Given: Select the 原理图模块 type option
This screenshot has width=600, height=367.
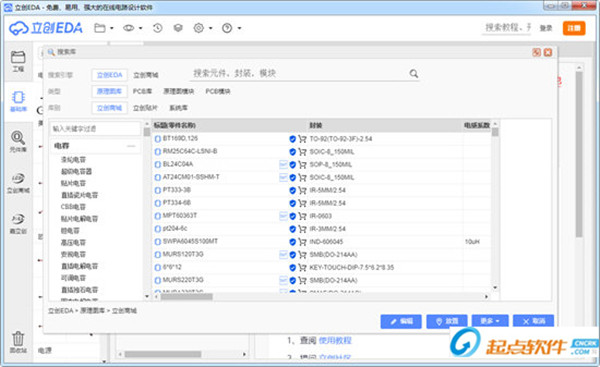Looking at the screenshot, I should 179,91.
